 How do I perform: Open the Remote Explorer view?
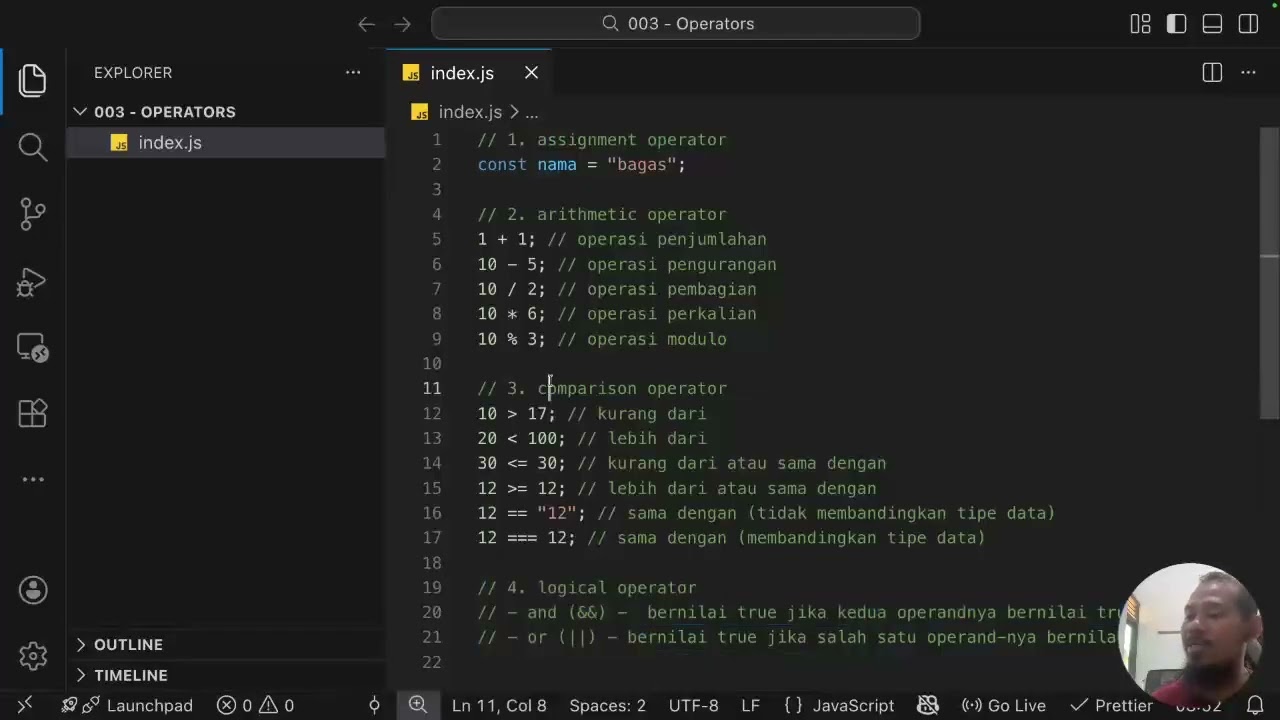click(32, 347)
